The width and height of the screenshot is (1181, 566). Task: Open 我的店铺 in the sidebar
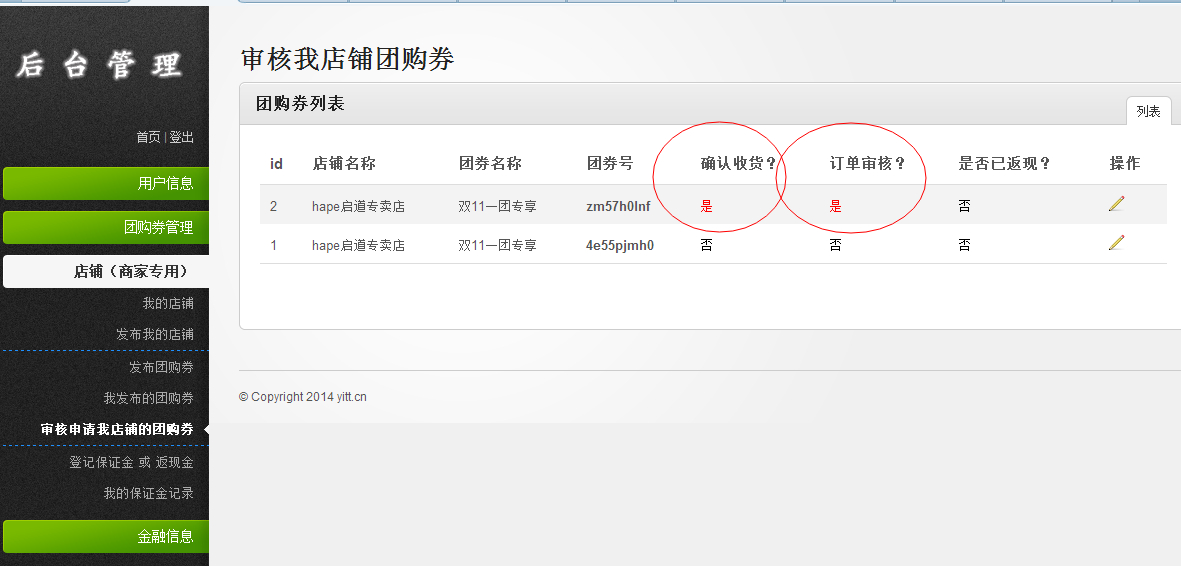(168, 303)
